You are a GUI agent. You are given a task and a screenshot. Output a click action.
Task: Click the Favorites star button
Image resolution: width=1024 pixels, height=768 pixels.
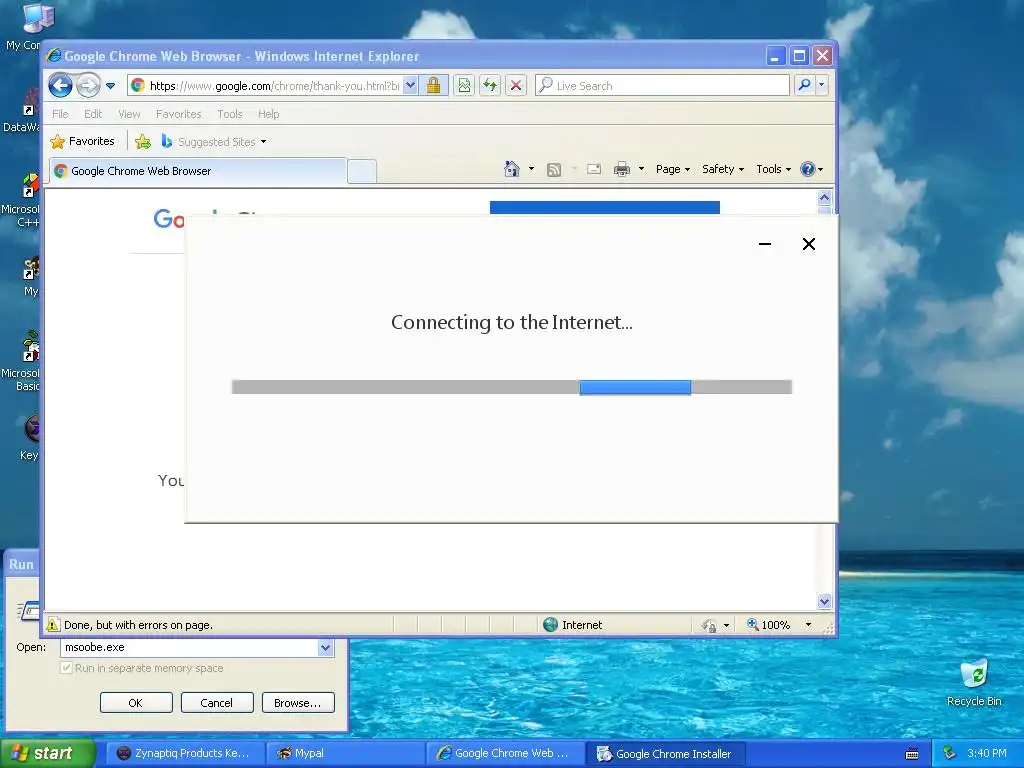pos(83,141)
